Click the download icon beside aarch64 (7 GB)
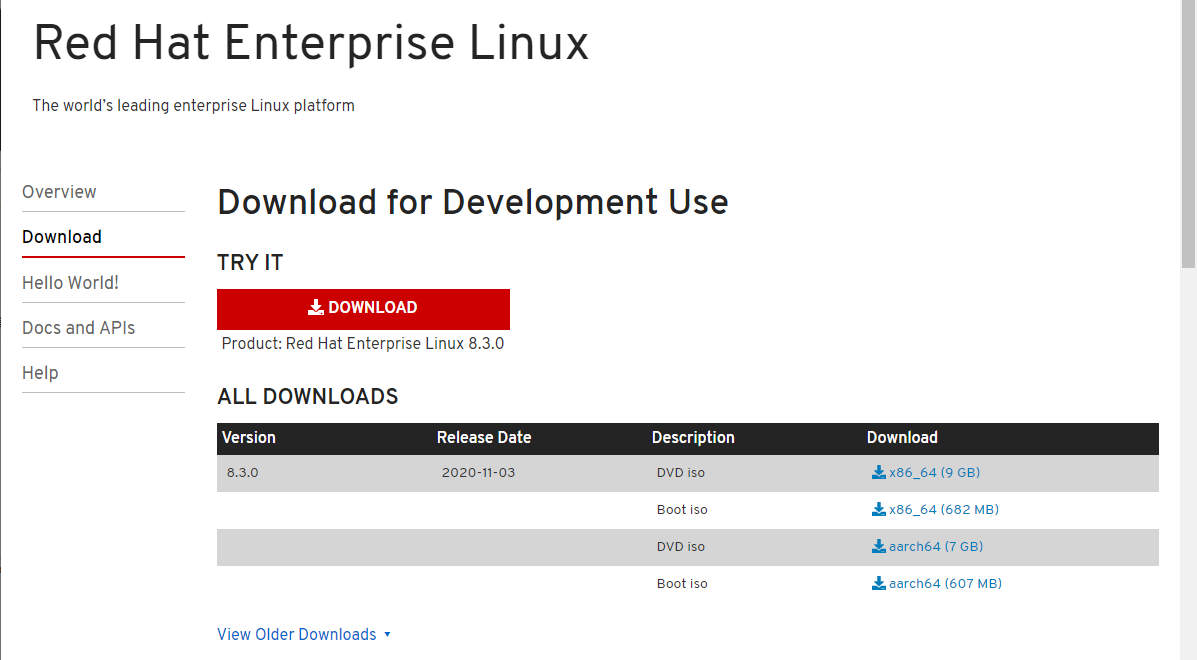1197x660 pixels. pos(879,546)
